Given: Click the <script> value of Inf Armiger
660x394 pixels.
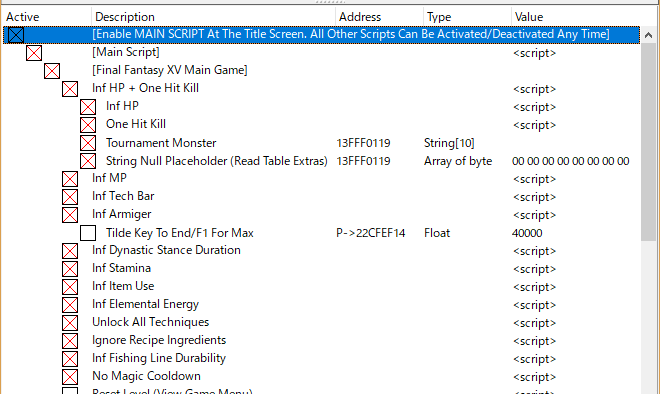Looking at the screenshot, I should 535,216.
